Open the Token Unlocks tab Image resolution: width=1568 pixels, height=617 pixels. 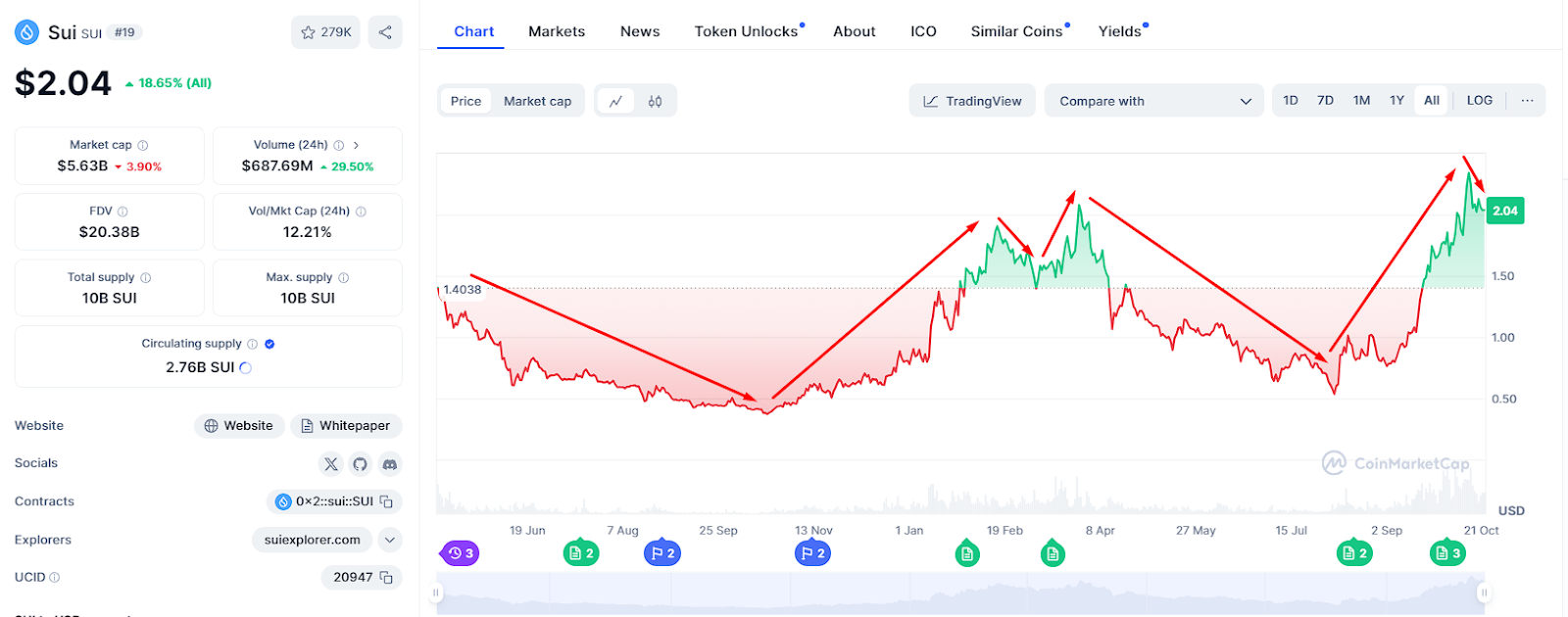coord(747,31)
